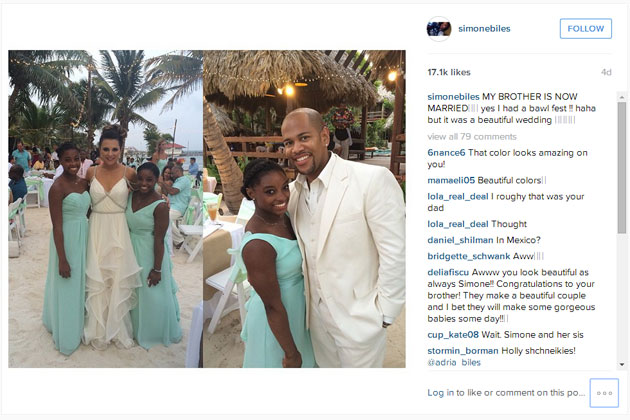Viewport: 630px width, 420px height.
Task: Click the 17.1k likes count
Action: point(449,72)
